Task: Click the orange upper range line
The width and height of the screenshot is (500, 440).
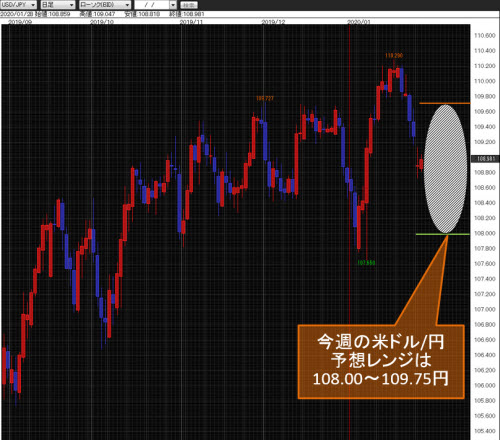Action: tap(445, 103)
